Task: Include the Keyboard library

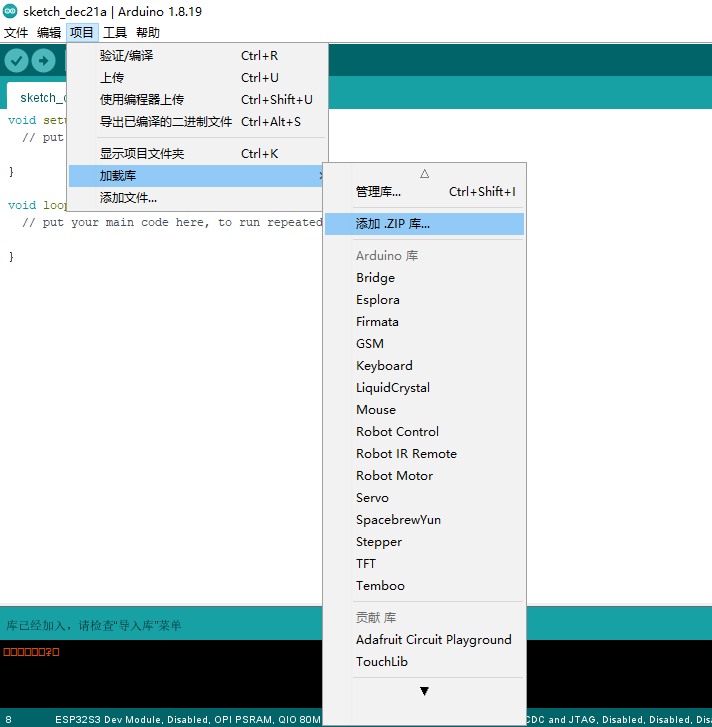Action: click(x=424, y=366)
